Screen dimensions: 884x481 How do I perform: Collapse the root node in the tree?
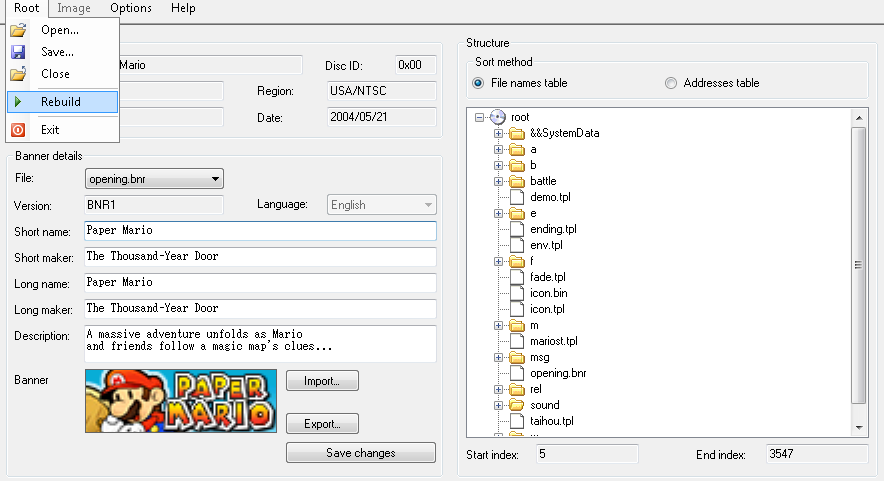pos(479,117)
